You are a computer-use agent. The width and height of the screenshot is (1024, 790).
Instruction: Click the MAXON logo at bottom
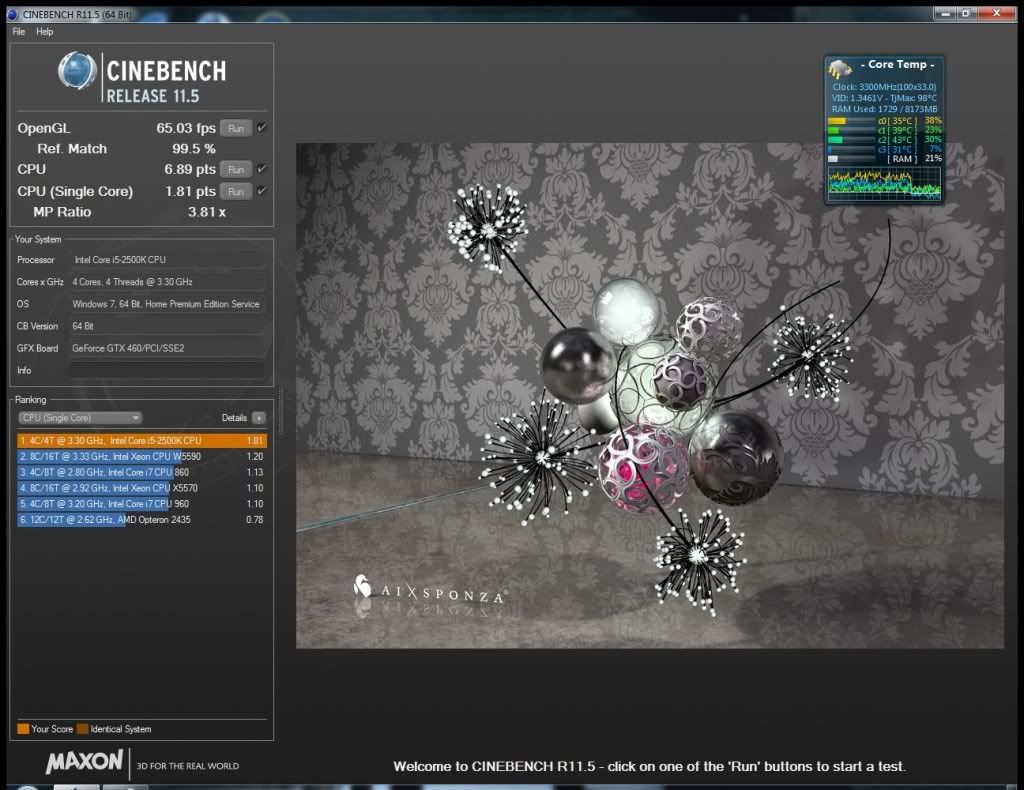84,763
